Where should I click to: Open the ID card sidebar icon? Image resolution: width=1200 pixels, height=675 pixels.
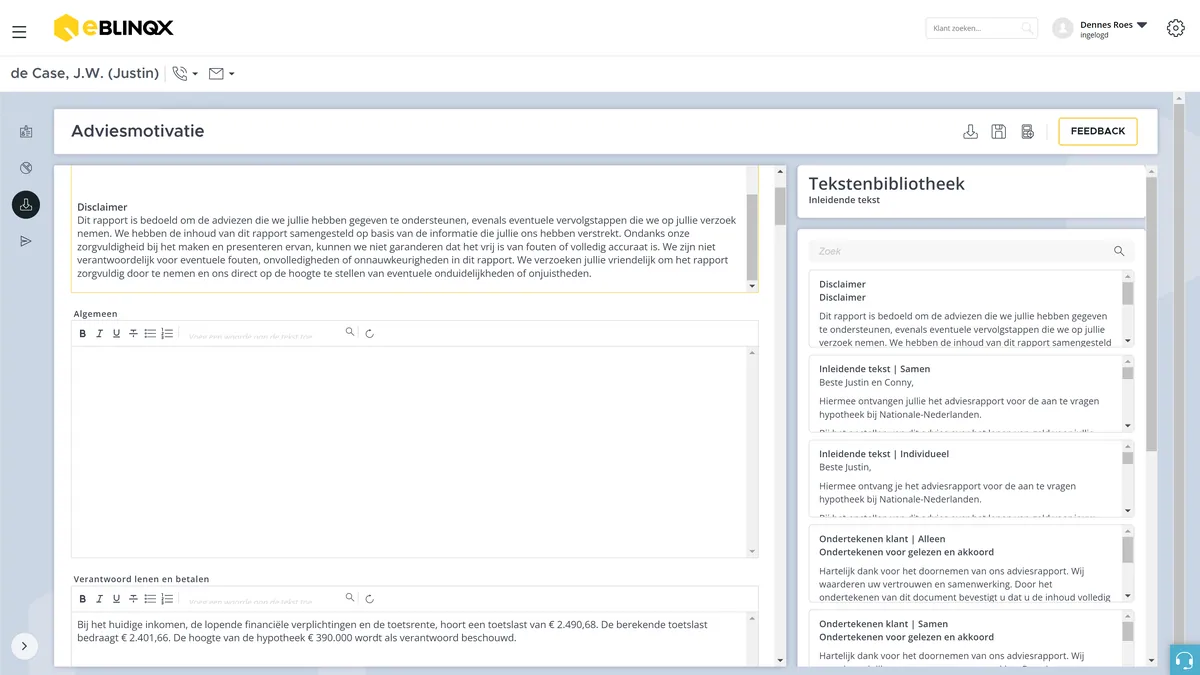(x=26, y=132)
